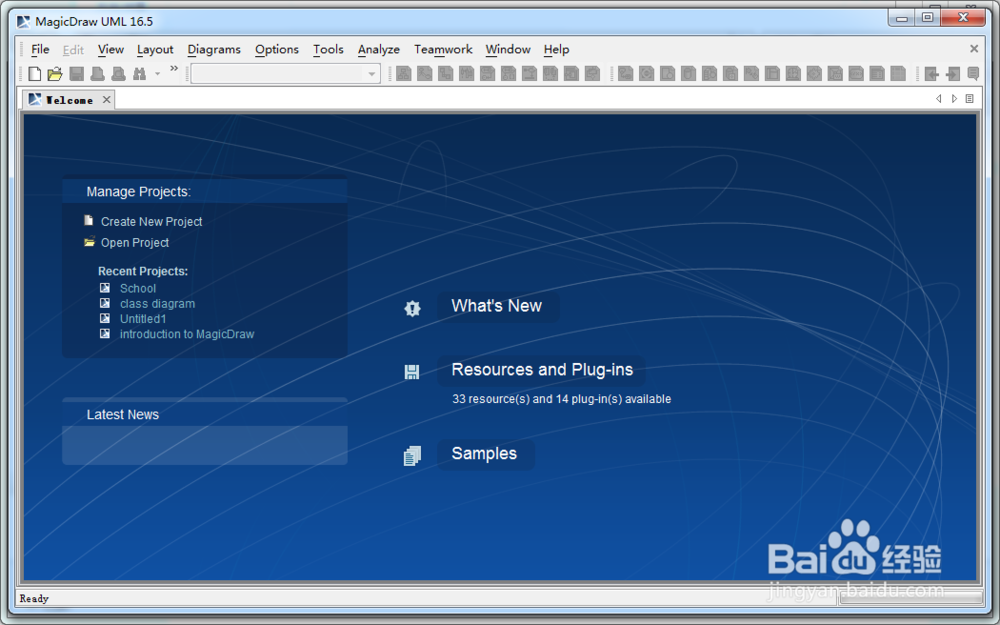This screenshot has height=625, width=1000.
Task: Open the Diagrams menu
Action: point(214,49)
